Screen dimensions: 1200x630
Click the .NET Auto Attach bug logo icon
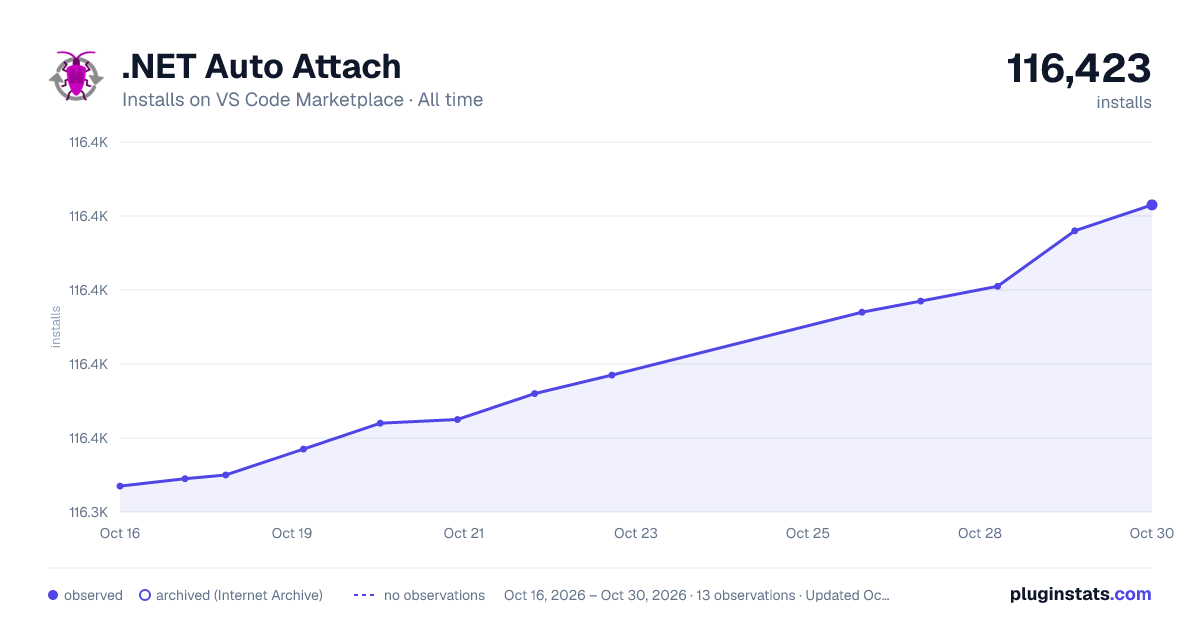pyautogui.click(x=76, y=76)
